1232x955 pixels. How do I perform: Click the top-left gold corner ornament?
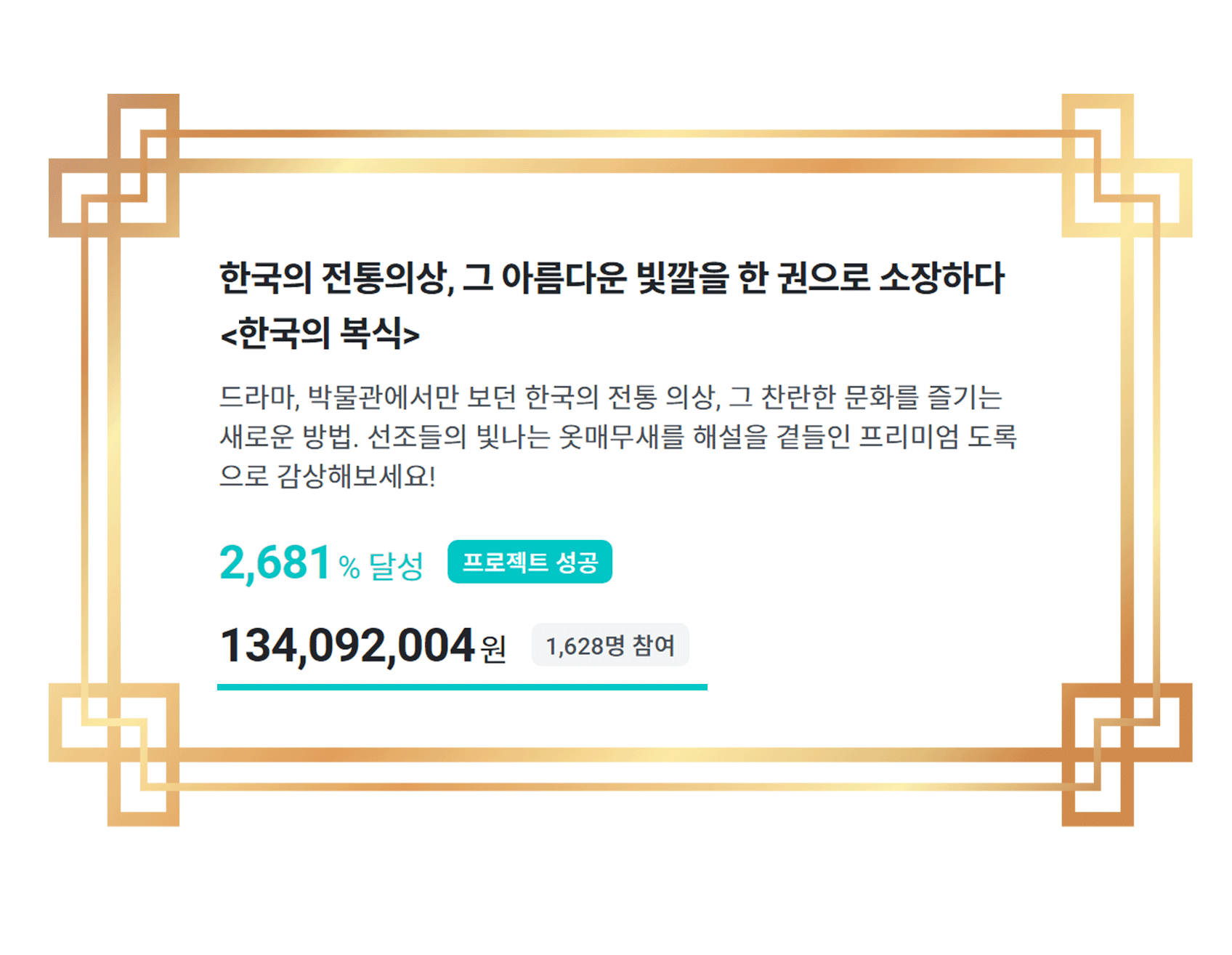115,166
